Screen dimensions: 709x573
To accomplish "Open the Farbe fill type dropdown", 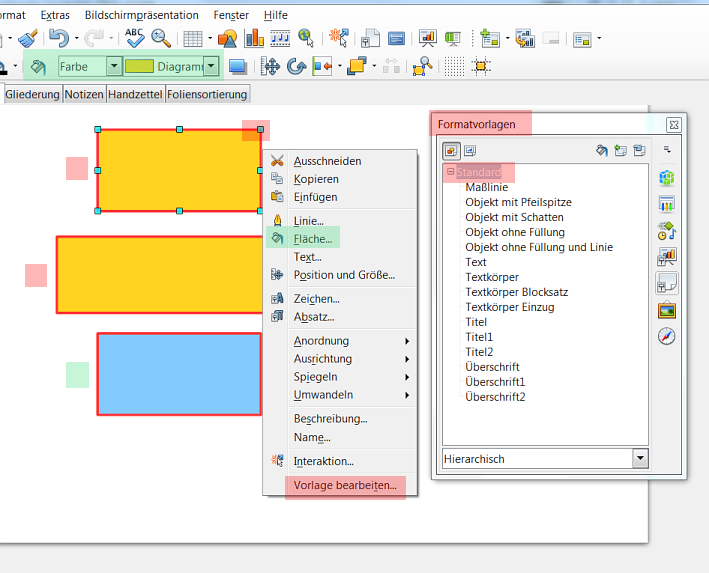I will pyautogui.click(x=114, y=67).
